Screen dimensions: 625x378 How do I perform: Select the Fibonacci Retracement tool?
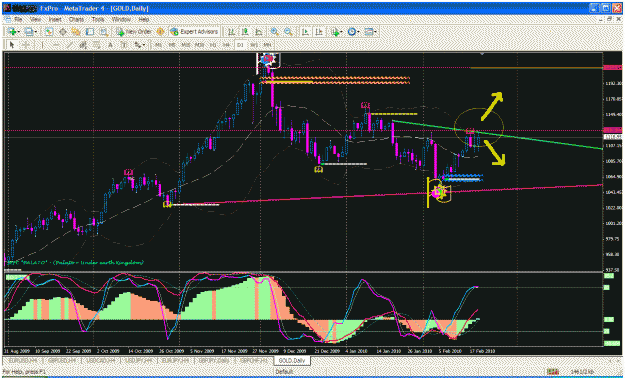tap(97, 45)
